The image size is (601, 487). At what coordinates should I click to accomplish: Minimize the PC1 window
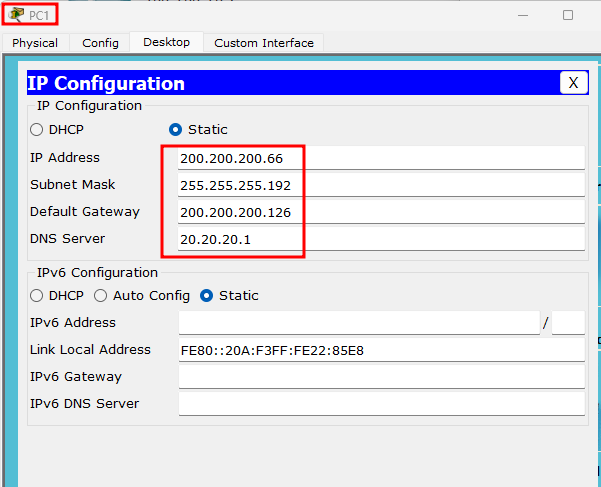523,15
